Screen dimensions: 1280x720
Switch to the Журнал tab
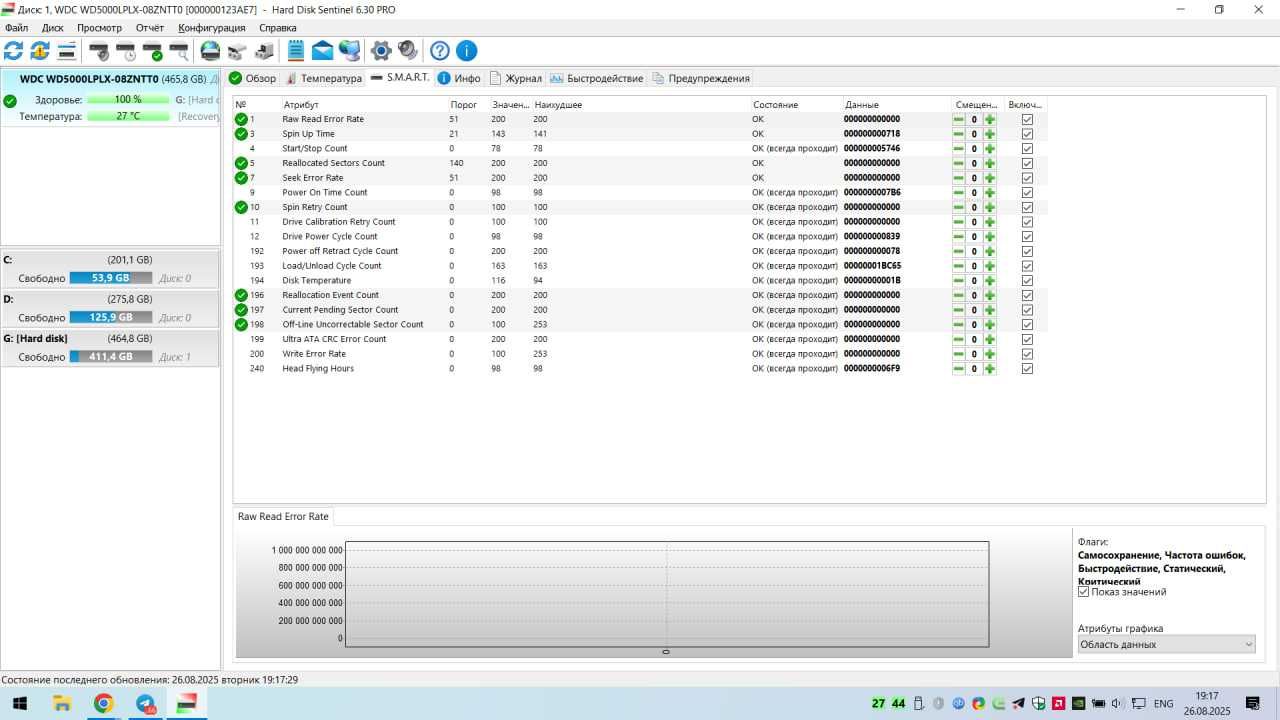click(x=515, y=78)
